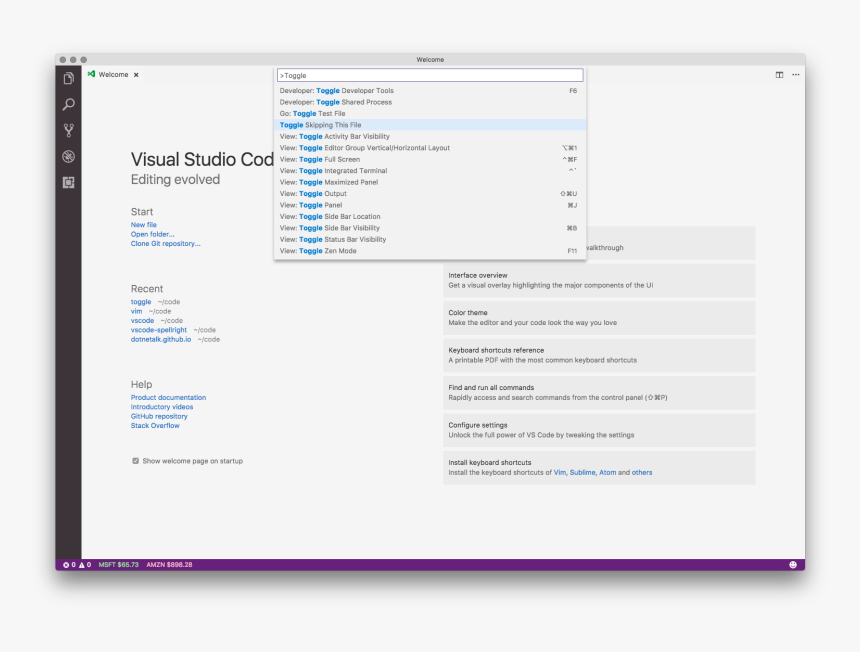Viewport: 860px width, 652px height.
Task: Click the warnings count in status bar
Action: point(85,565)
